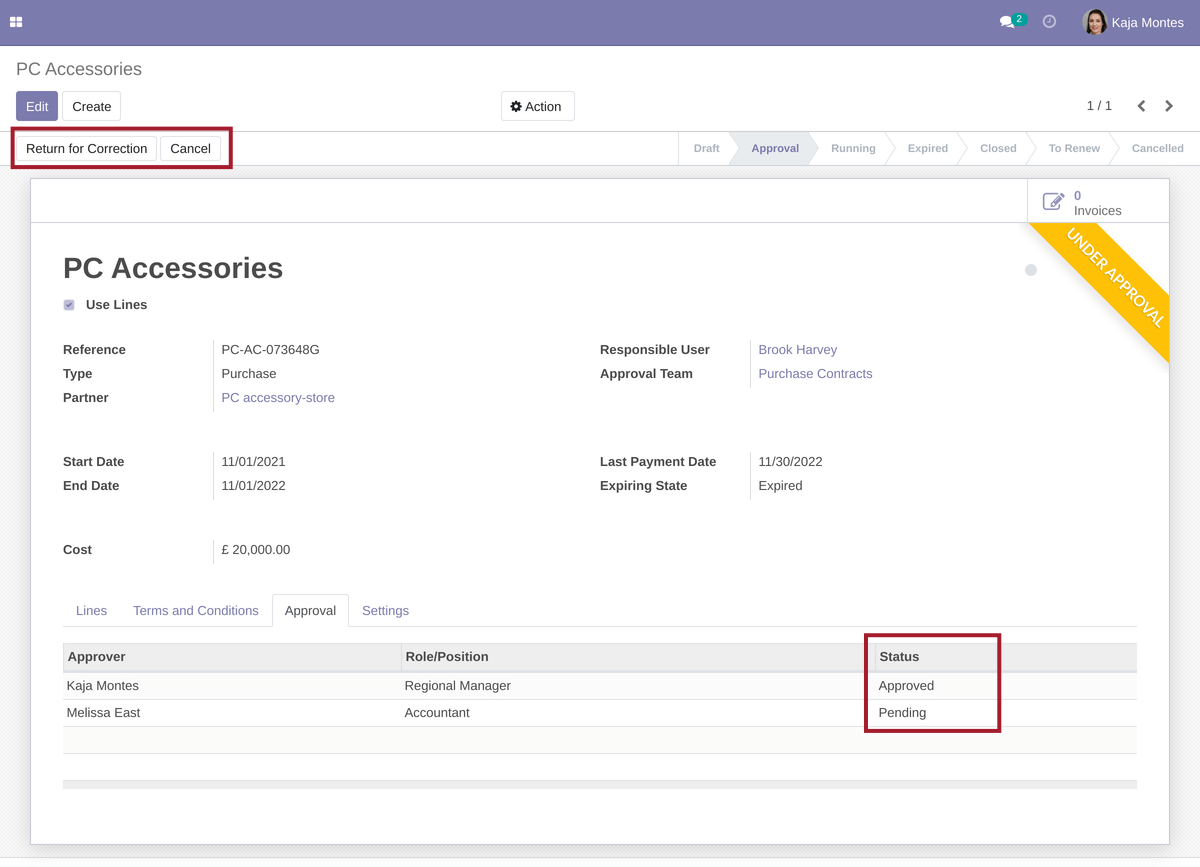Viewport: 1200px width, 867px height.
Task: Open the activities clock icon
Action: click(x=1049, y=22)
